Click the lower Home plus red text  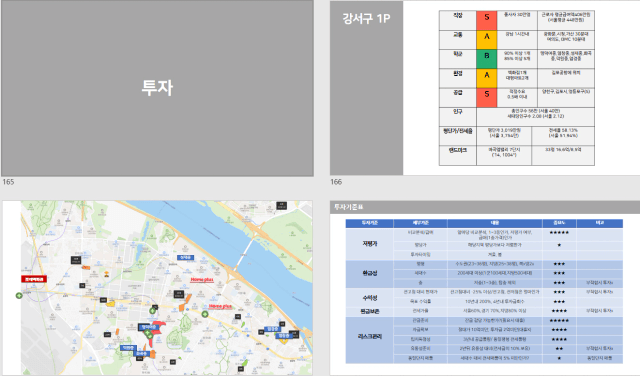tap(220, 306)
